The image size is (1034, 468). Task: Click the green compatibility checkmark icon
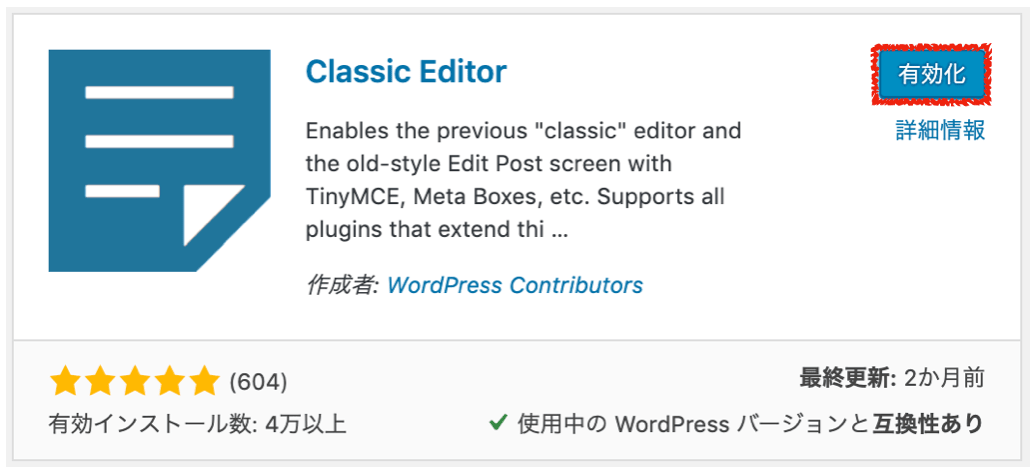tap(498, 423)
